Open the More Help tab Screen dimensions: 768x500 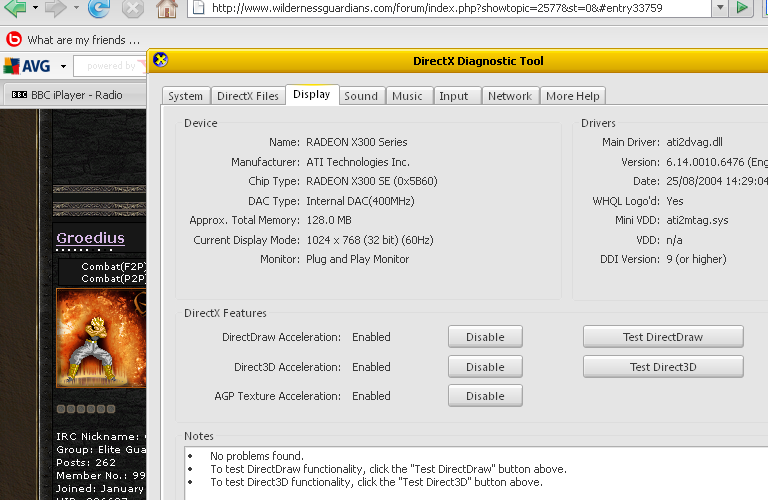[573, 96]
